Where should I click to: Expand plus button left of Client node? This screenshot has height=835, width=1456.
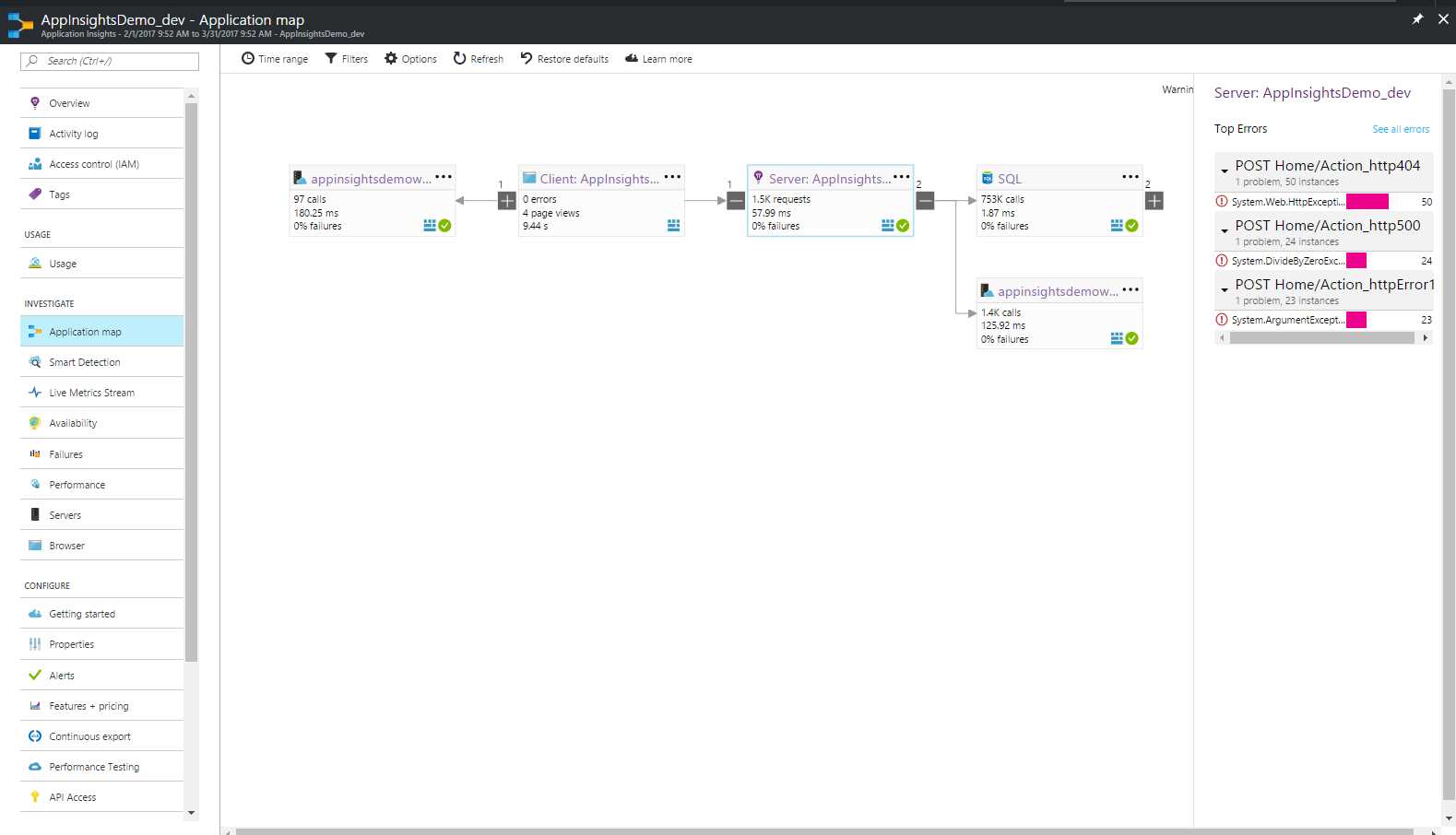[x=507, y=201]
